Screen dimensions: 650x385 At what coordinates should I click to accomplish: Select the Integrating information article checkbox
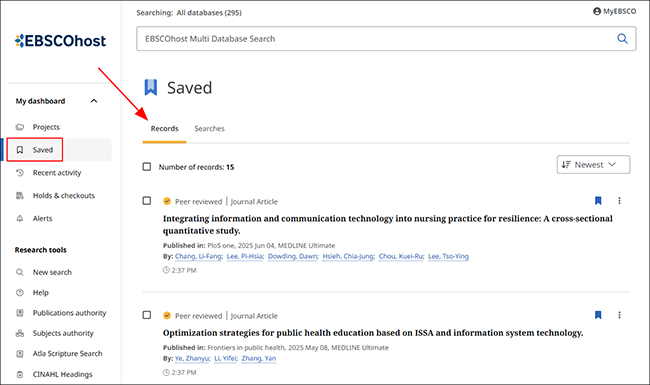(147, 201)
